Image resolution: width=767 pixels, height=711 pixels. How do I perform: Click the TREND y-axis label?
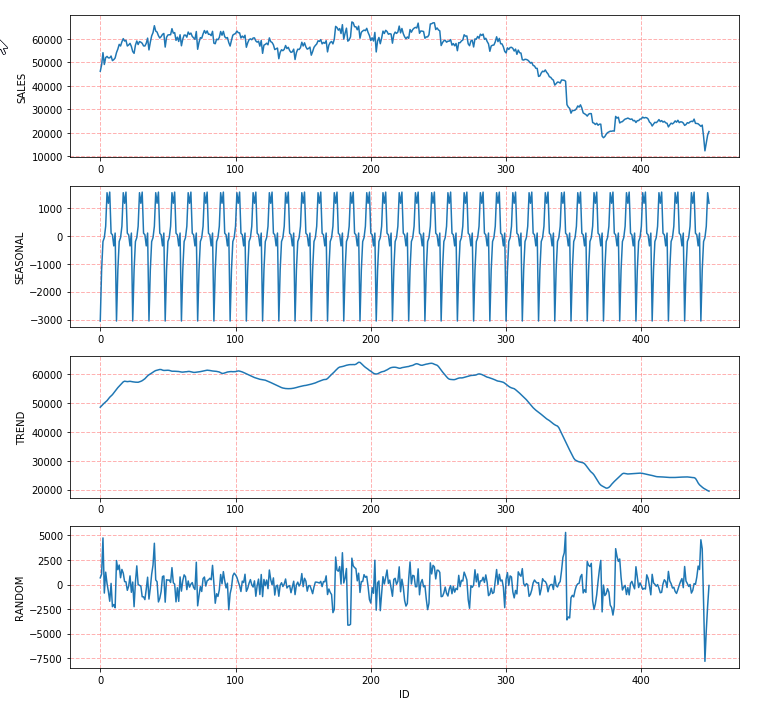pos(20,428)
